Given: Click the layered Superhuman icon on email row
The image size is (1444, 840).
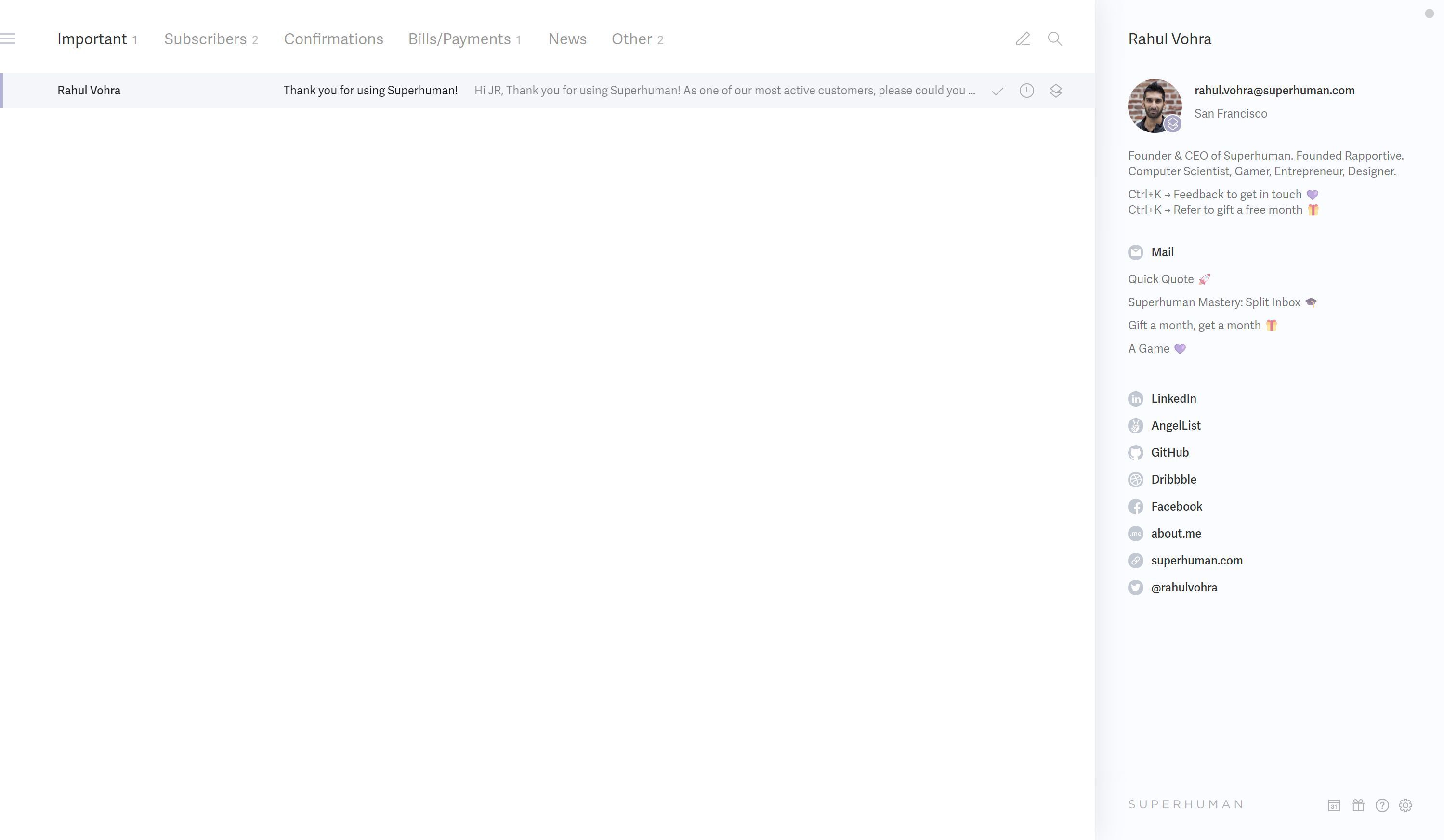Looking at the screenshot, I should (1056, 91).
